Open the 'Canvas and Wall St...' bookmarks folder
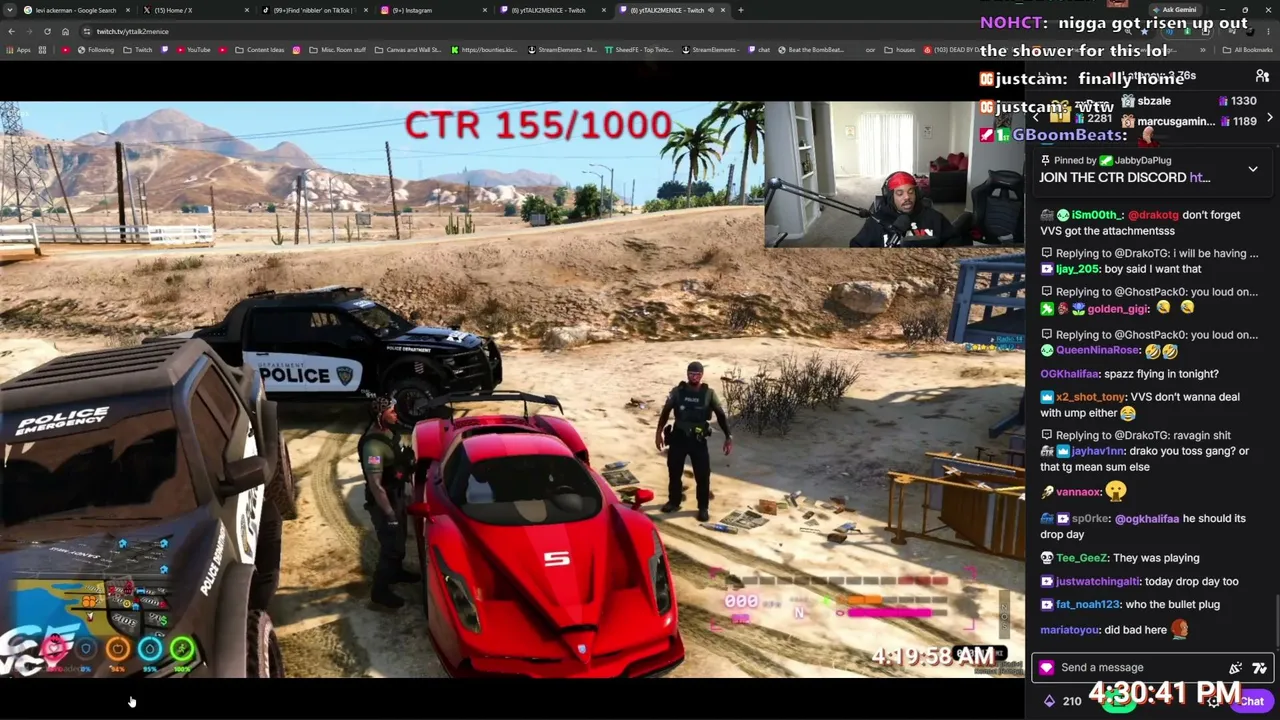 pos(408,50)
